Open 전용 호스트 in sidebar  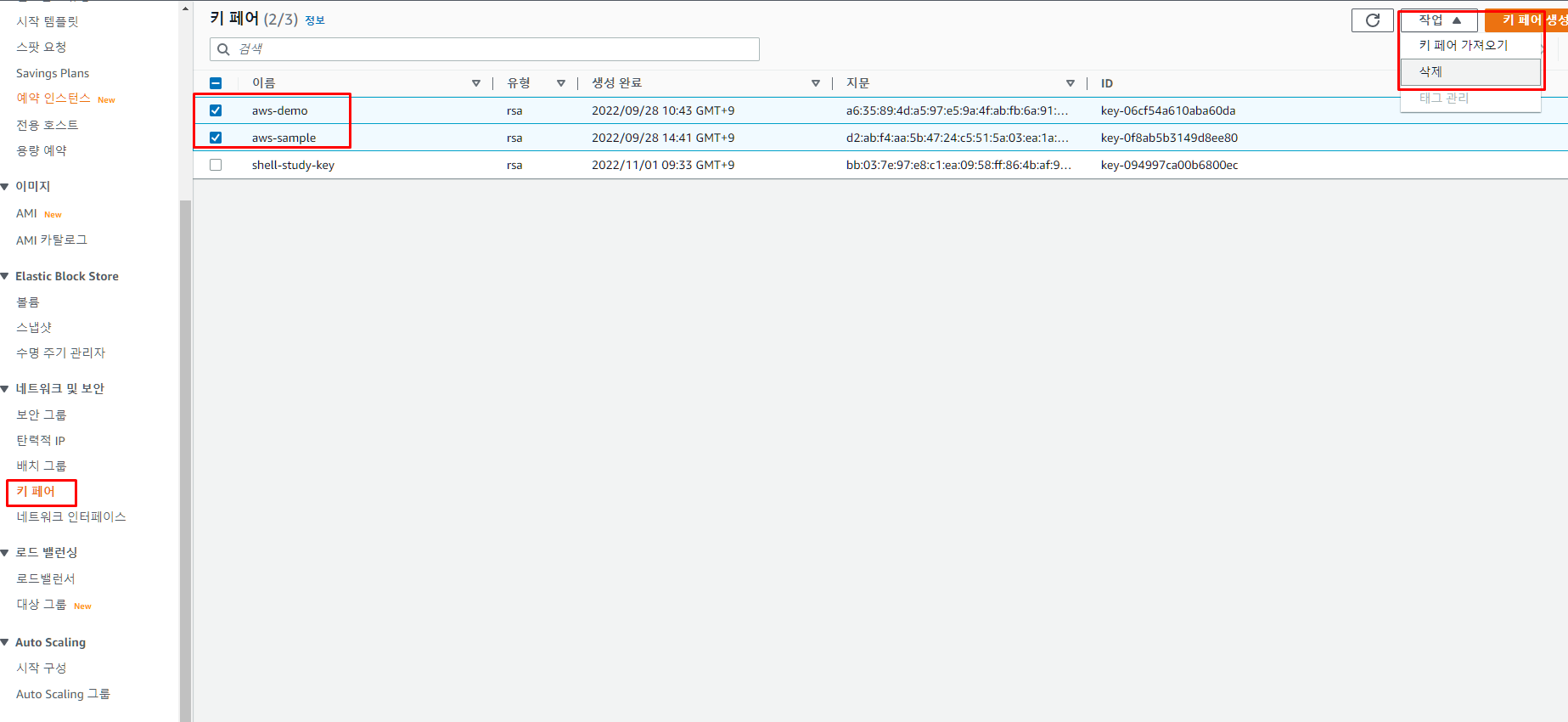click(47, 125)
